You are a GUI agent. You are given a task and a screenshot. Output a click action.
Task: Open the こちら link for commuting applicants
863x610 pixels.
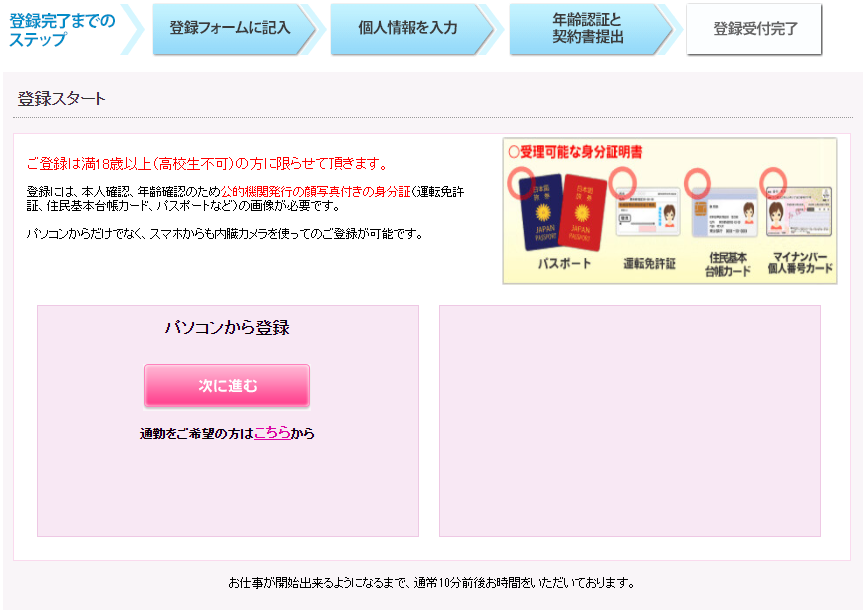coord(272,433)
